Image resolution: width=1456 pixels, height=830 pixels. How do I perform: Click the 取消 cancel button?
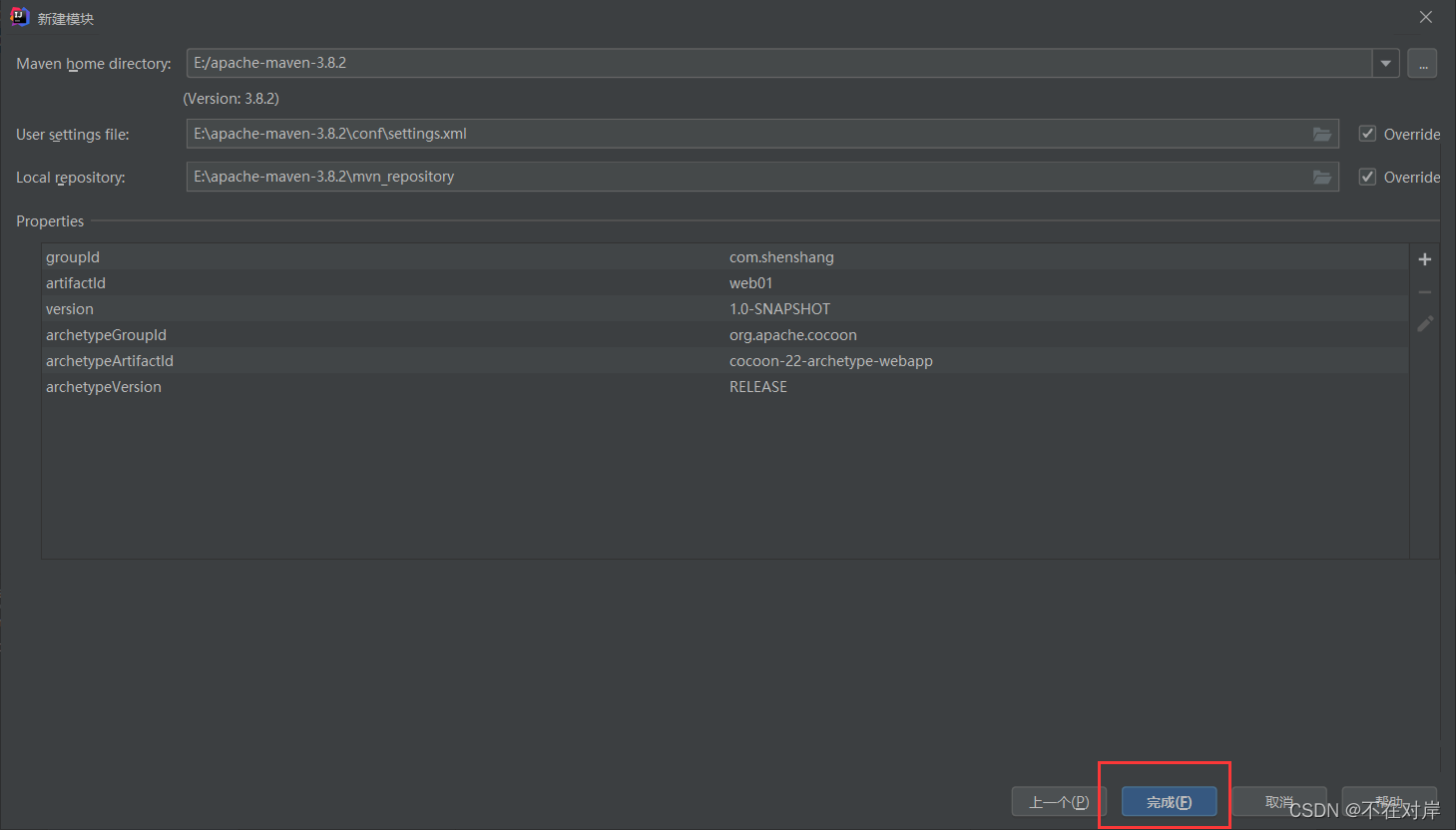point(1279,802)
